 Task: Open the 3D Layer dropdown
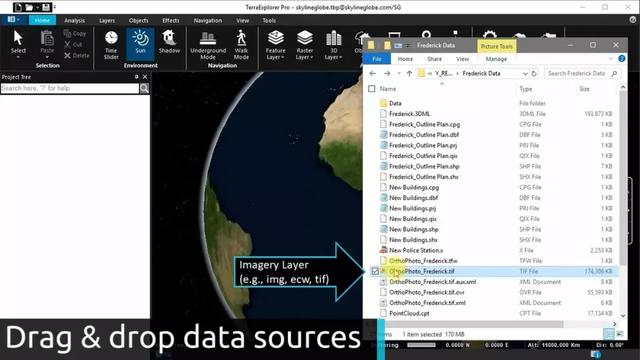pos(333,45)
